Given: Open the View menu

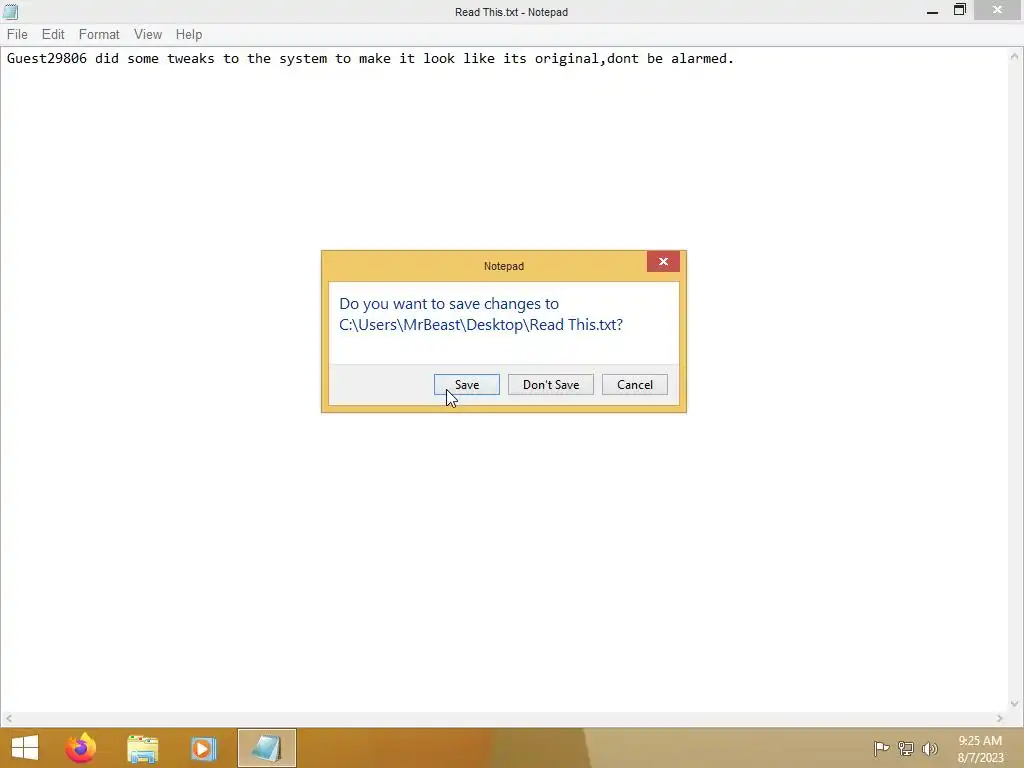Looking at the screenshot, I should click(148, 35).
